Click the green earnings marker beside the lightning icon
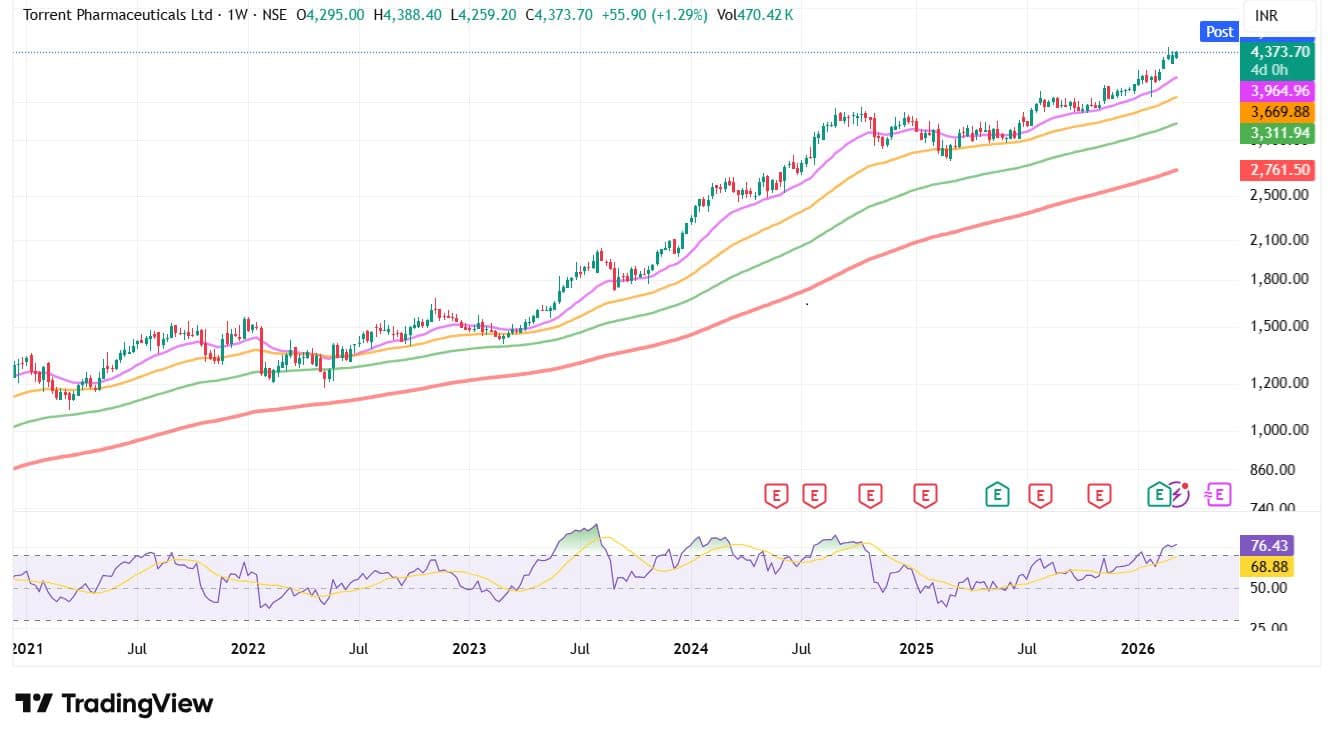Screen dimensions: 1334x741 tap(1158, 493)
